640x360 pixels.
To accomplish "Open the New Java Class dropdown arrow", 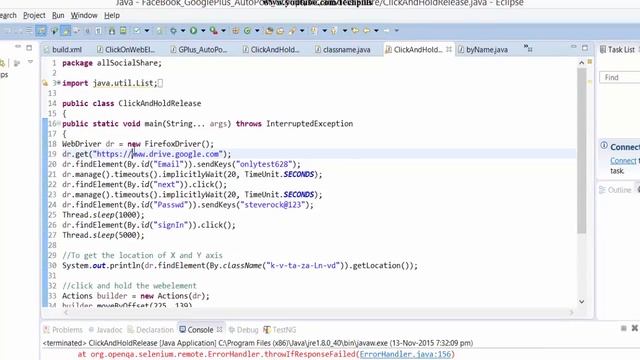I will click(x=257, y=30).
